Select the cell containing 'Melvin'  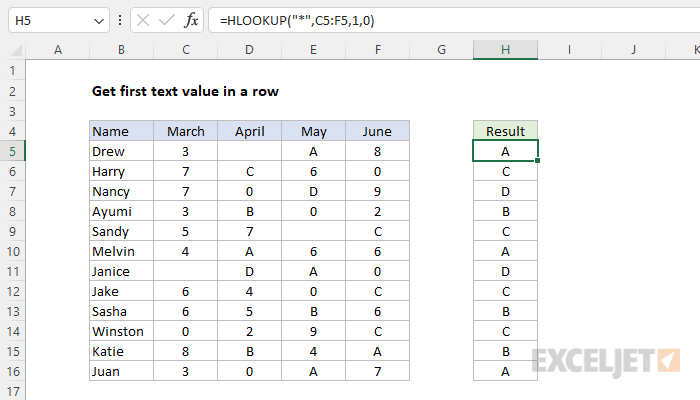click(121, 251)
